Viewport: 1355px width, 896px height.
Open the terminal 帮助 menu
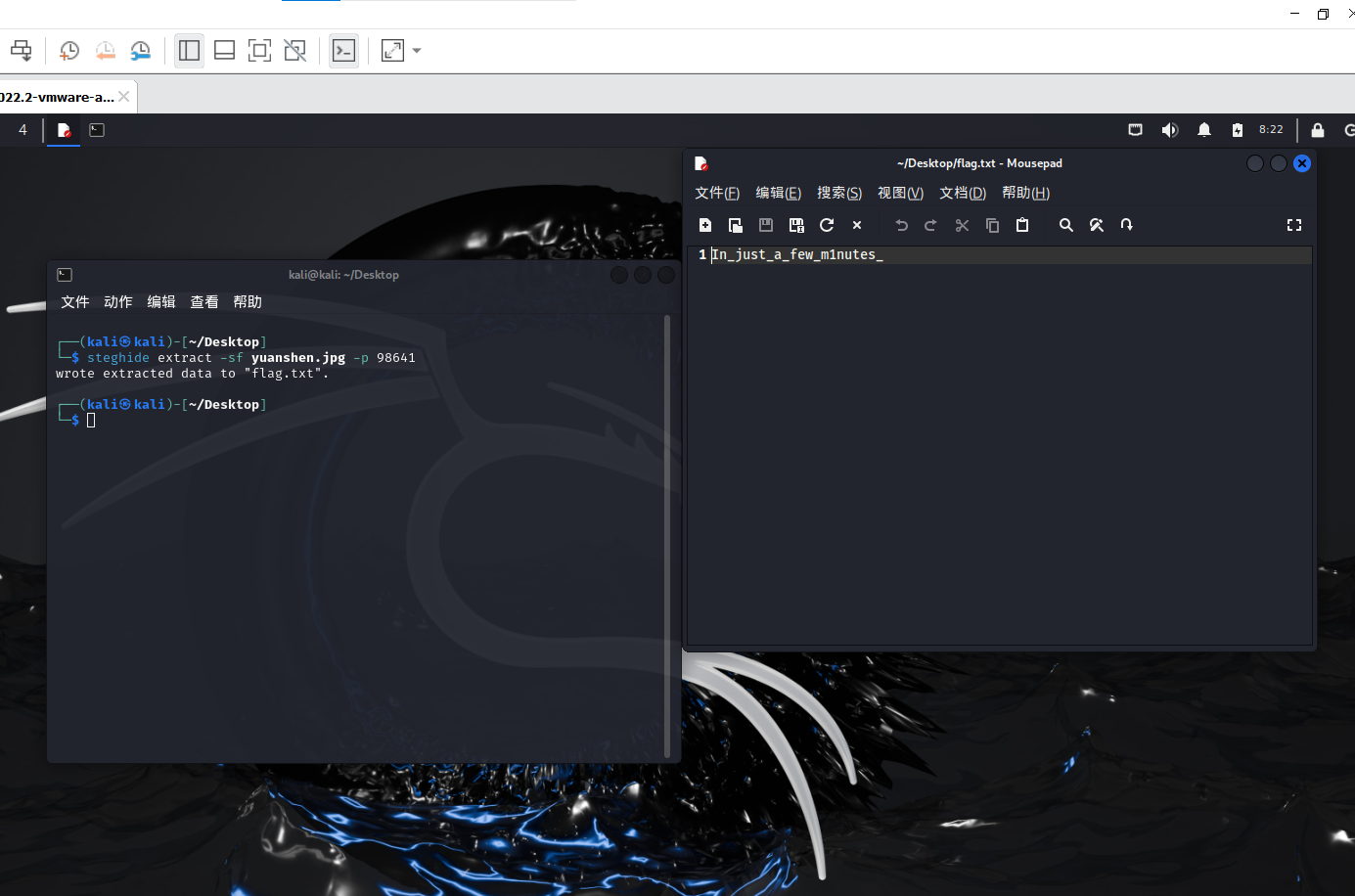[x=248, y=302]
